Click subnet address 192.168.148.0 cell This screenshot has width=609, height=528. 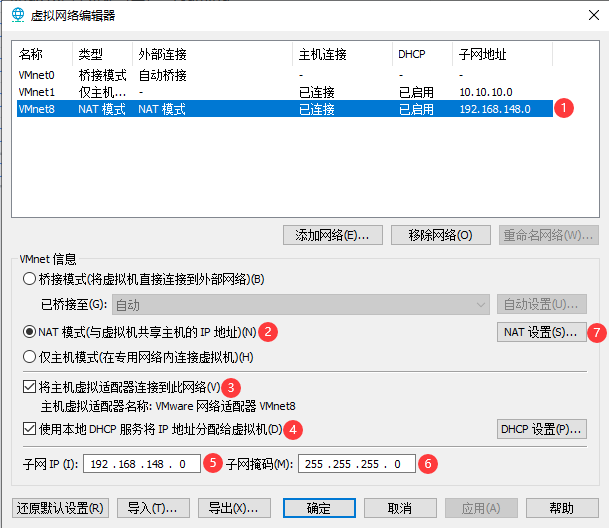click(495, 109)
